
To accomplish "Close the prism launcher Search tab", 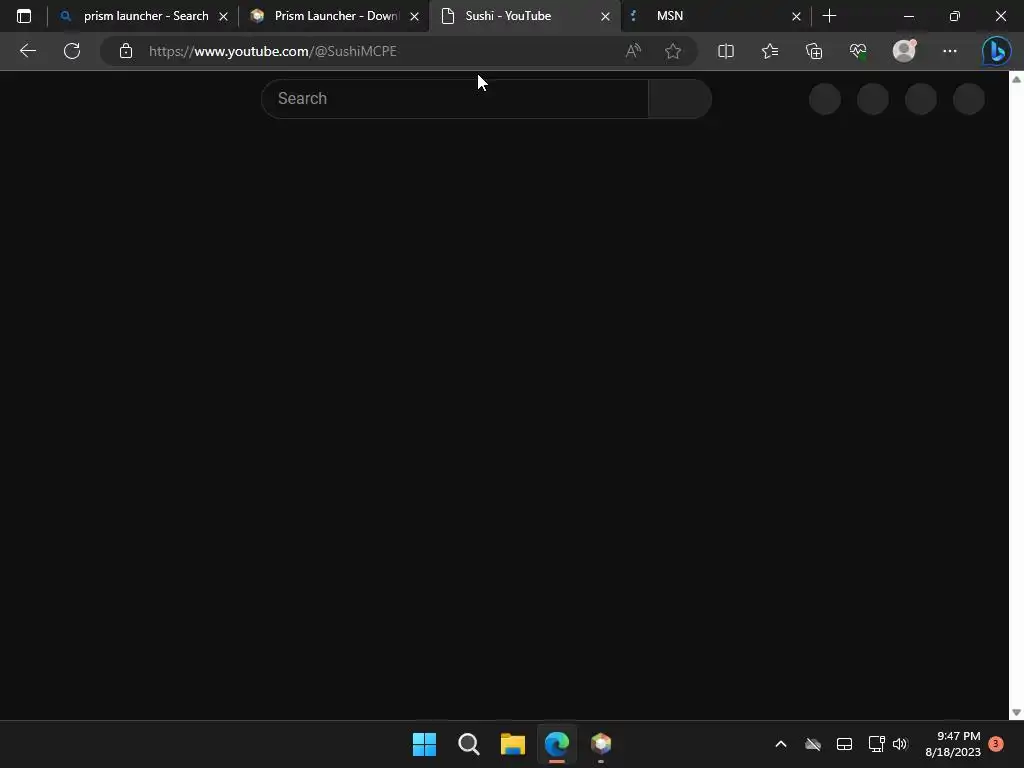I will (223, 16).
